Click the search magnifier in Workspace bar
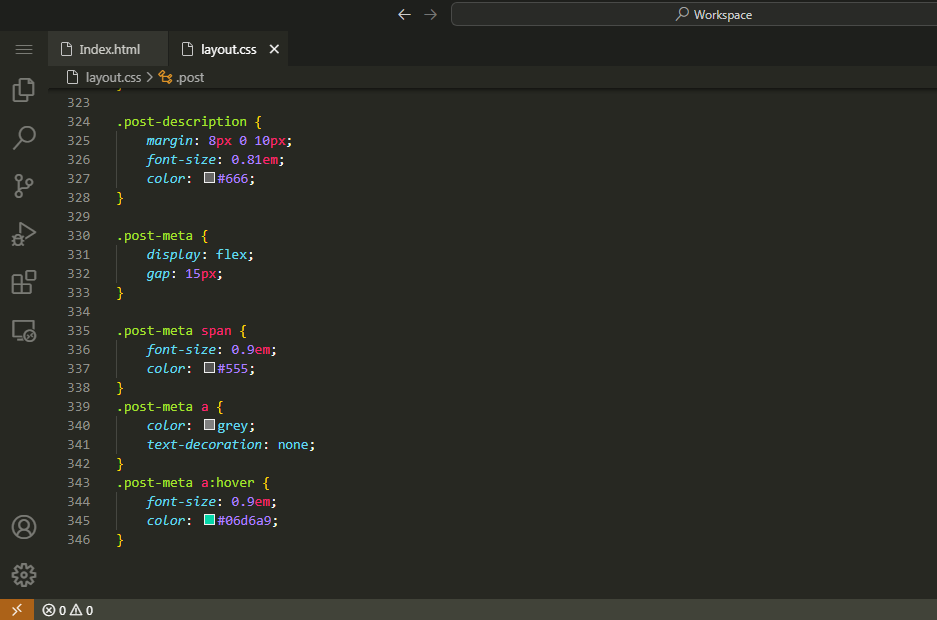The height and width of the screenshot is (620, 937). [682, 14]
